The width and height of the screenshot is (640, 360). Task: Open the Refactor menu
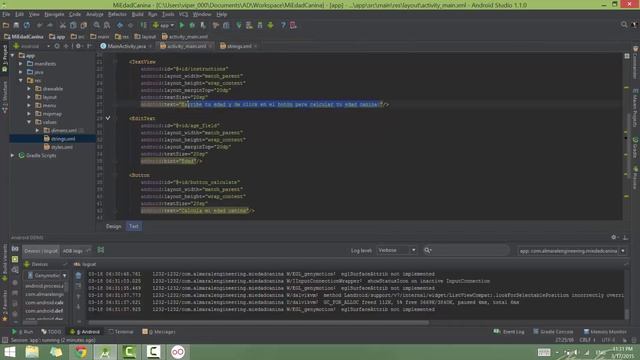tap(117, 14)
